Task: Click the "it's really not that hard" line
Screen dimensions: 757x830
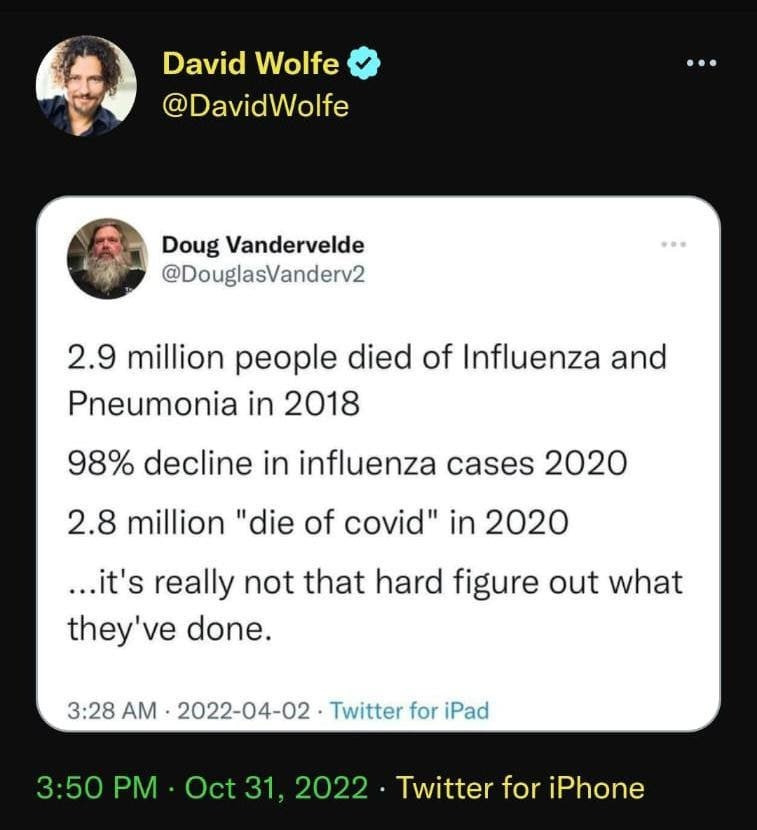Action: pyautogui.click(x=375, y=581)
